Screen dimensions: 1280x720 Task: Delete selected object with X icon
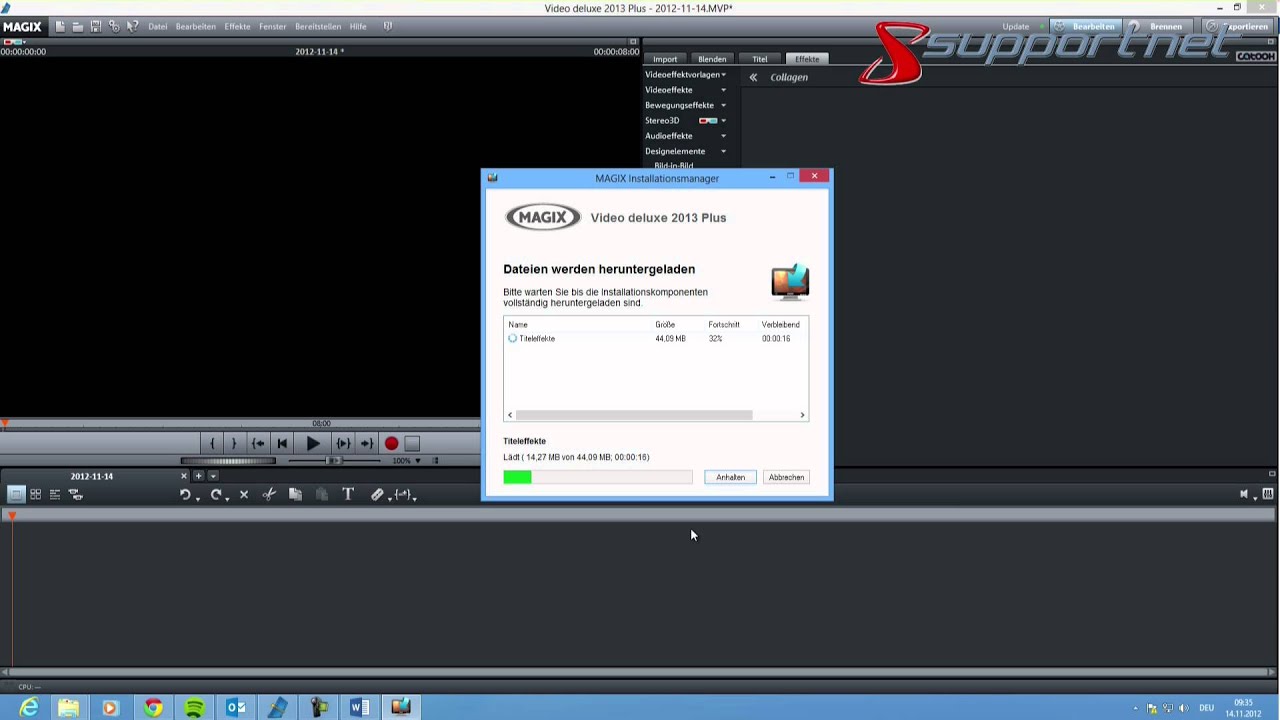pyautogui.click(x=244, y=494)
